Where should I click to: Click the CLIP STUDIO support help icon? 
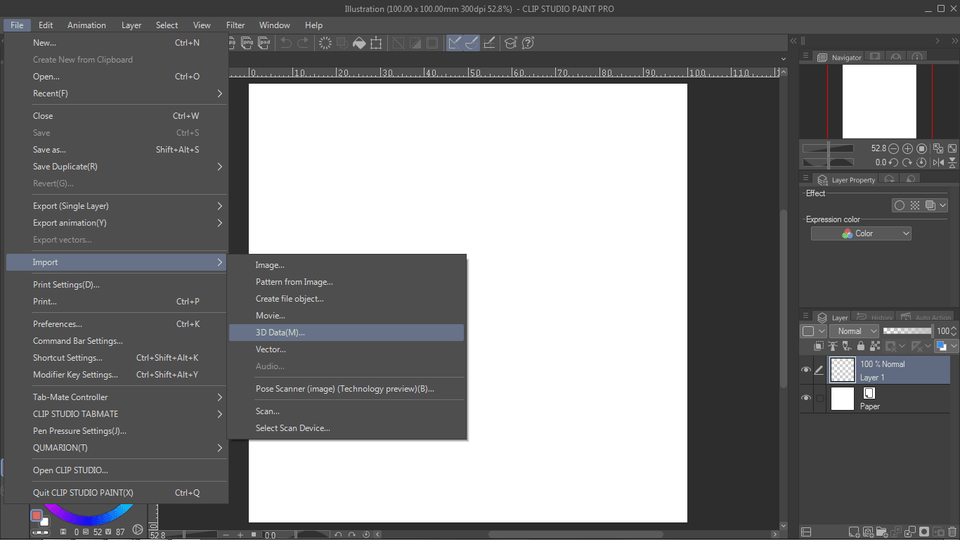(528, 43)
